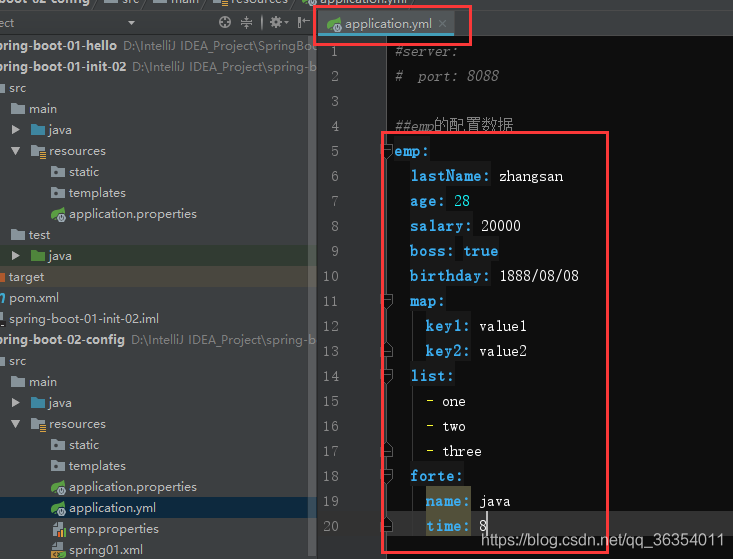Click the java folder icon under test
Image resolution: width=733 pixels, height=559 pixels.
[x=38, y=256]
